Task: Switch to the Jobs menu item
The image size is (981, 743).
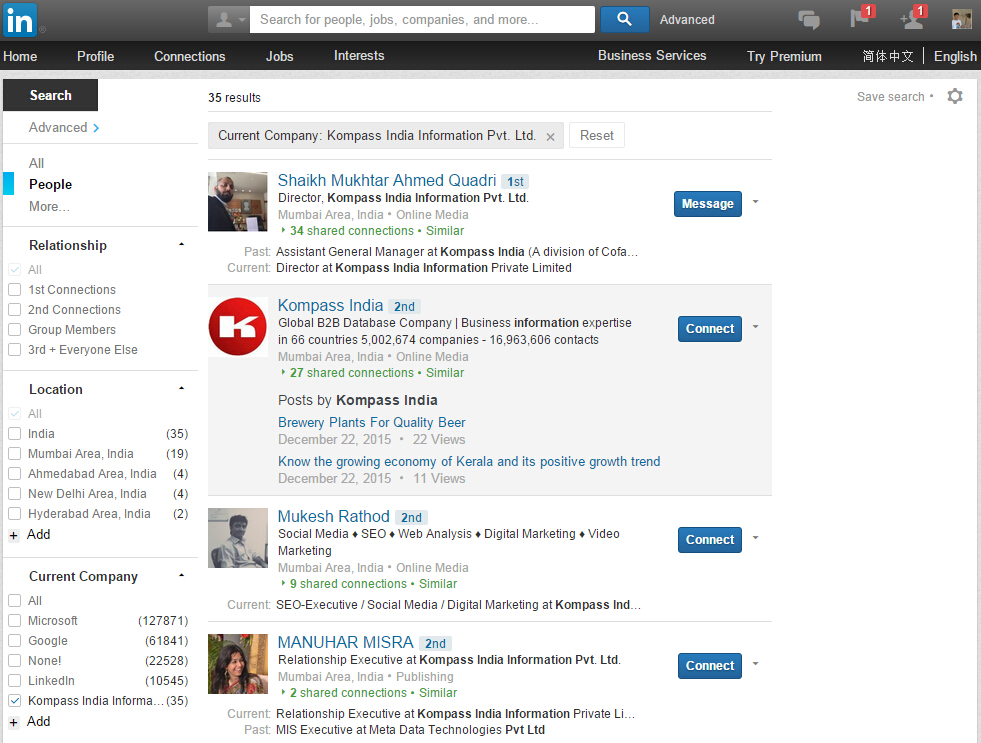Action: pyautogui.click(x=279, y=56)
